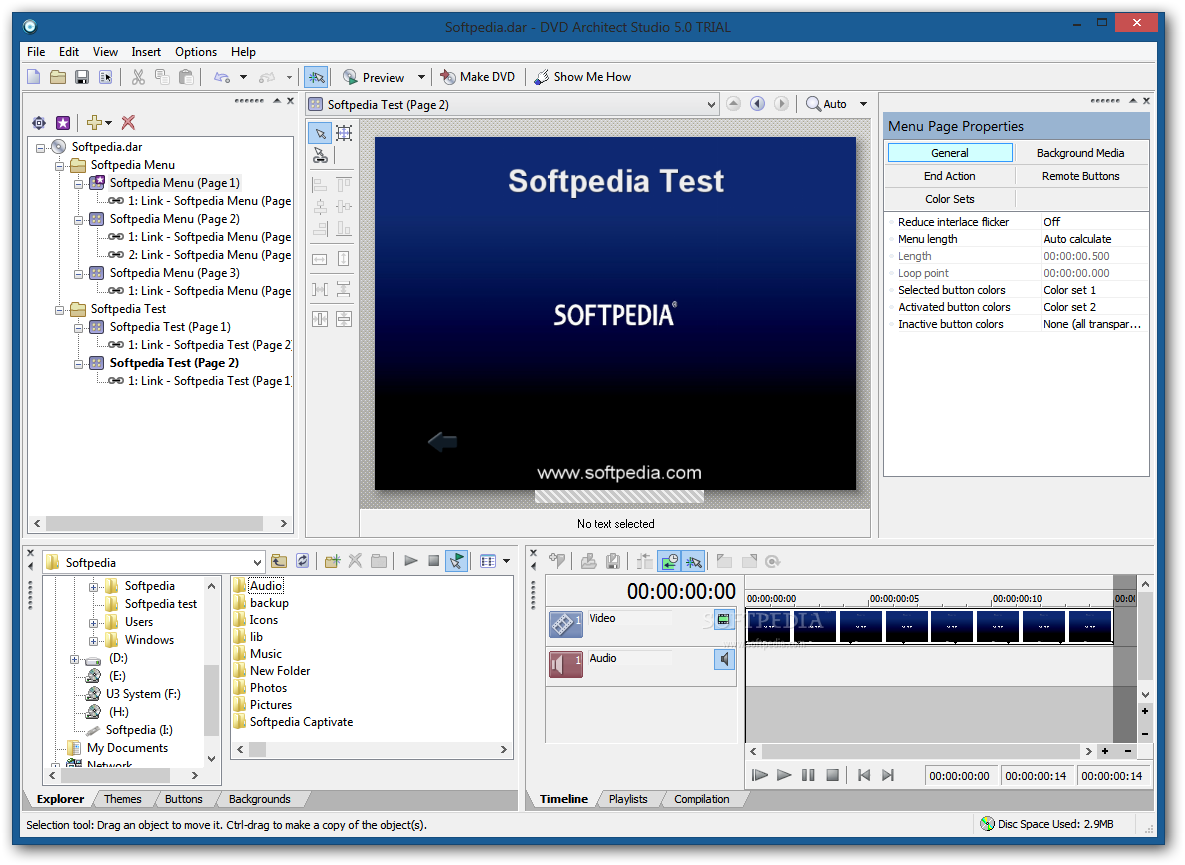Collapse the Softpedia Menu folder

[x=60, y=165]
